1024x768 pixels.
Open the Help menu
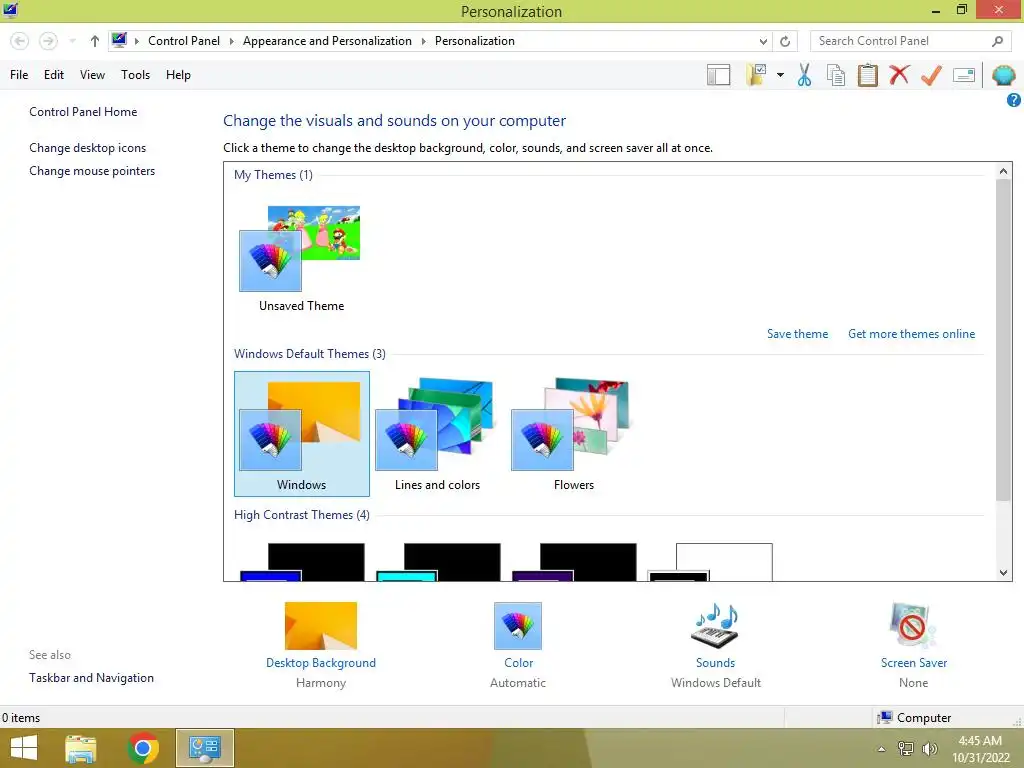coord(178,75)
